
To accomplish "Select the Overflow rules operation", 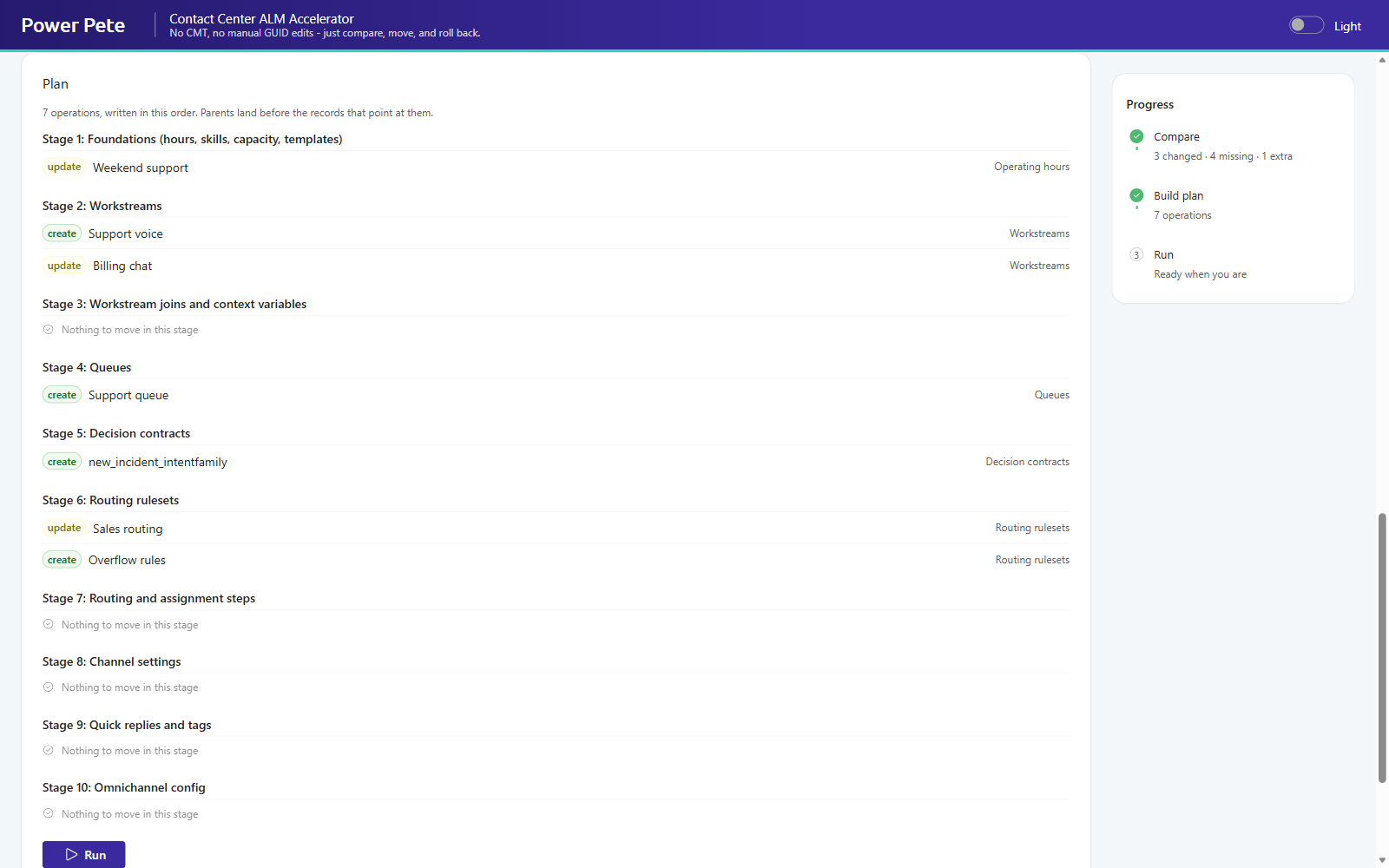I will coord(556,560).
